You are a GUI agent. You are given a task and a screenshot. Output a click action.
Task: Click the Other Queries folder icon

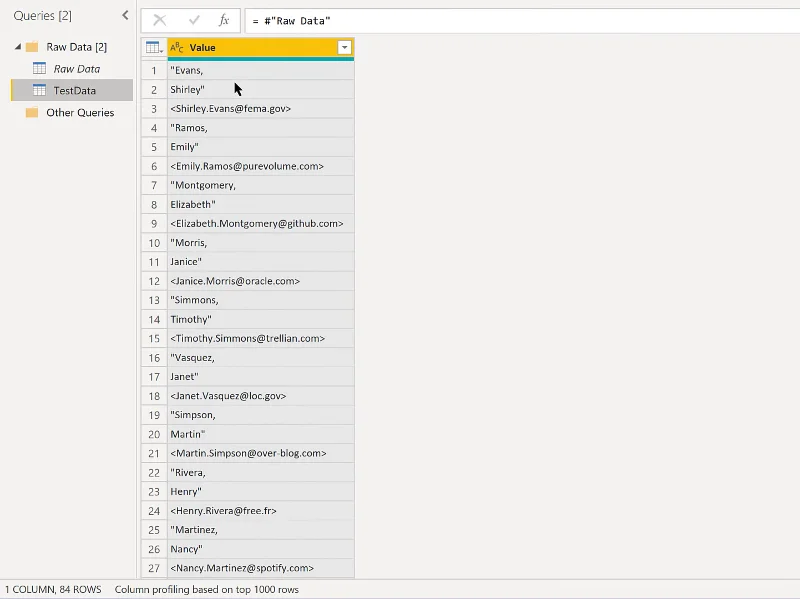pyautogui.click(x=32, y=112)
